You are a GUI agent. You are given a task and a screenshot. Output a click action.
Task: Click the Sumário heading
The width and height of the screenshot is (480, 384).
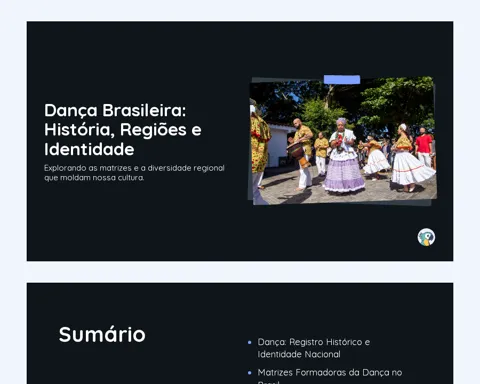[x=102, y=334]
